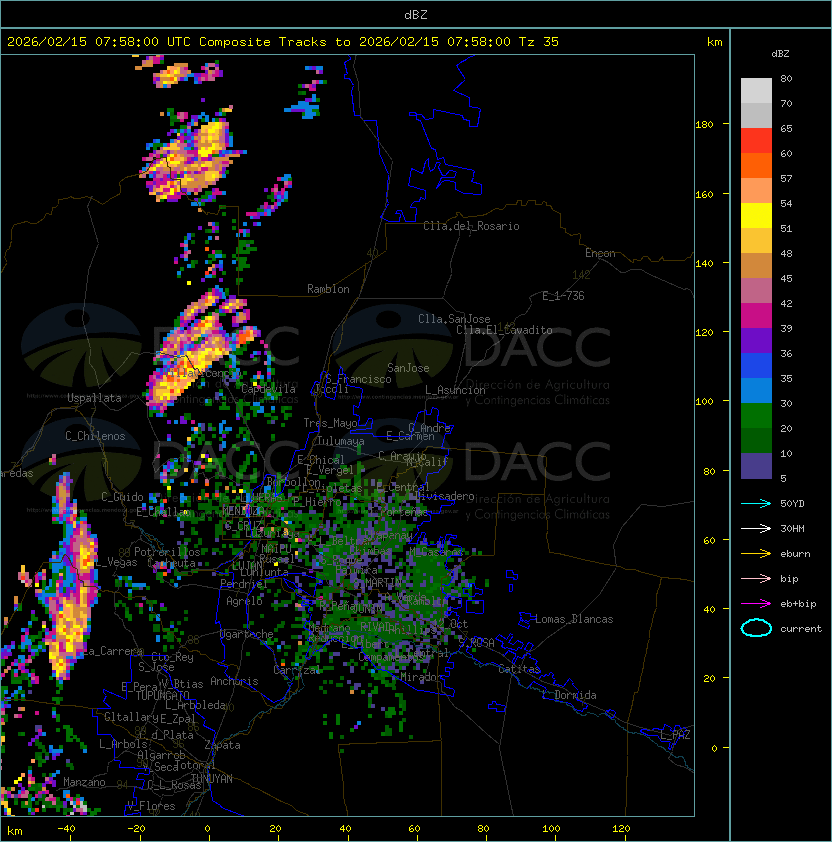
Task: Click the 'C_Chilenos' map label
Action: [x=95, y=436]
